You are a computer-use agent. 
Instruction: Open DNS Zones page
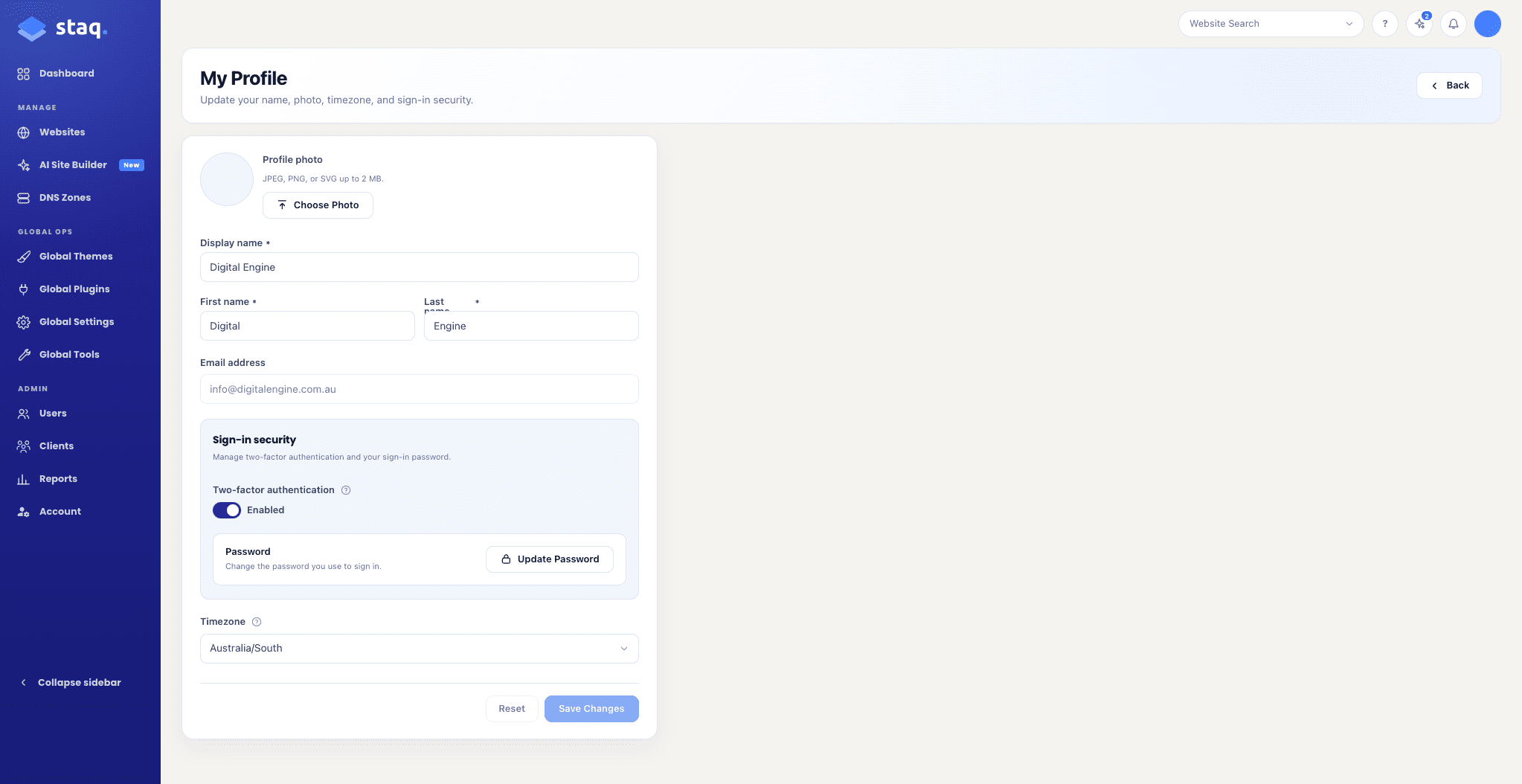coord(54,198)
